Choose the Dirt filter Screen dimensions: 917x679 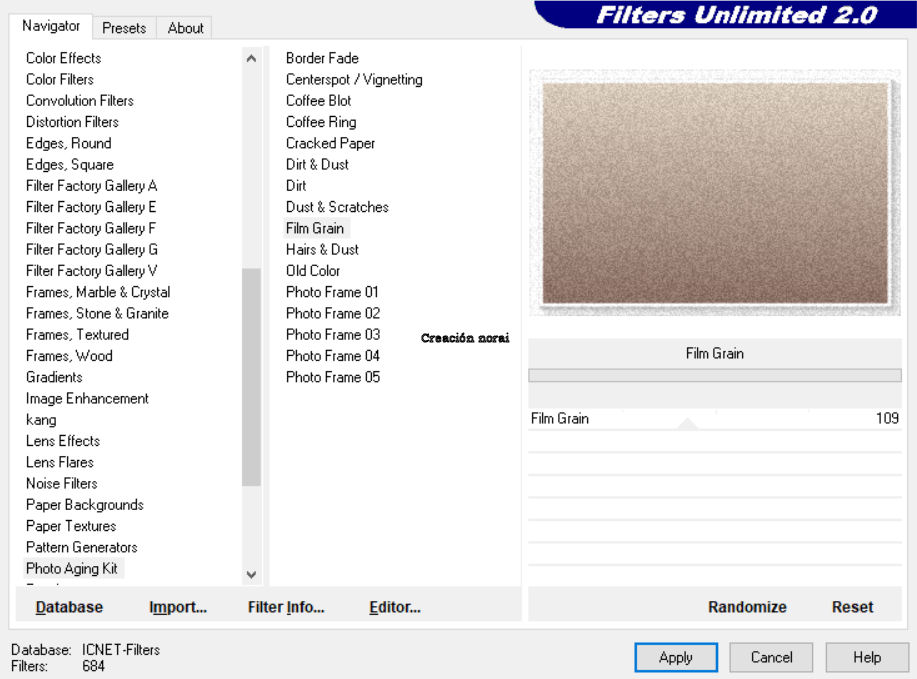tap(296, 185)
